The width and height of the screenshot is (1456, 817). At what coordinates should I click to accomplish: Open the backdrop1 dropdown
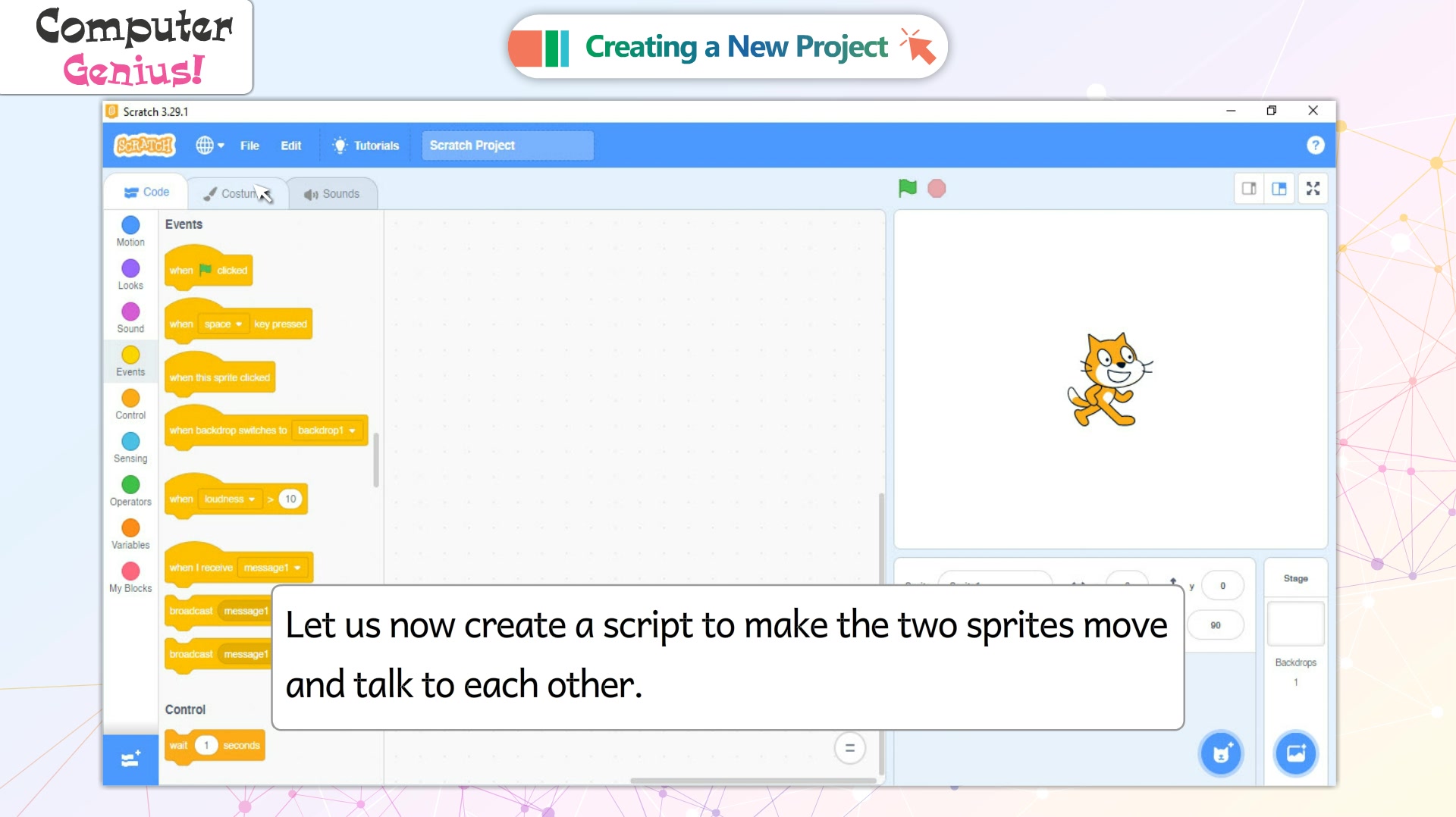pyautogui.click(x=327, y=430)
